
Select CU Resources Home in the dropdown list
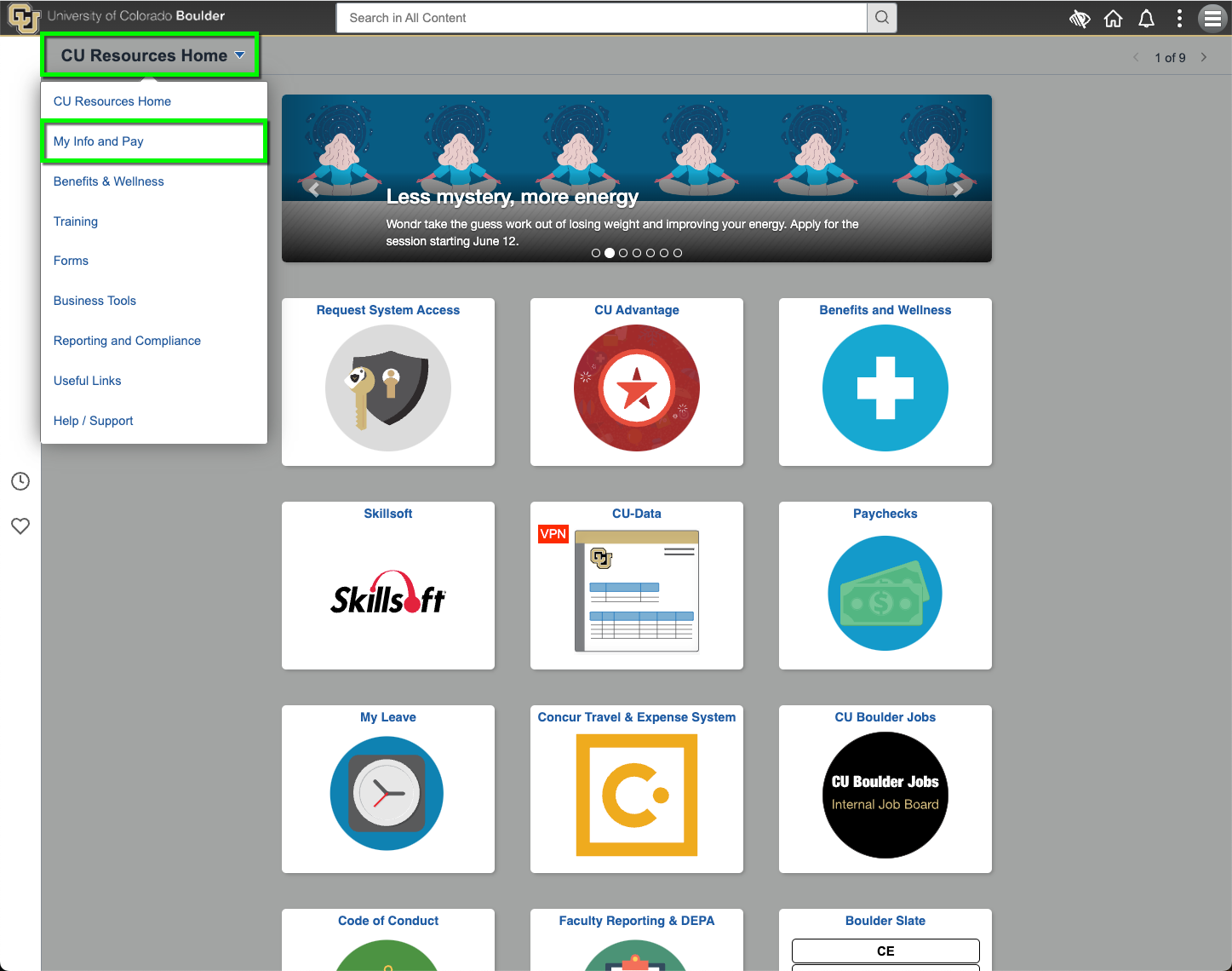[154, 101]
